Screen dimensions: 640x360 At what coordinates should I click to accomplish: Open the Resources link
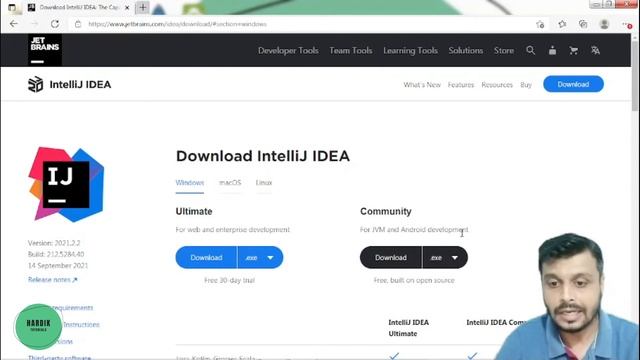[497, 84]
